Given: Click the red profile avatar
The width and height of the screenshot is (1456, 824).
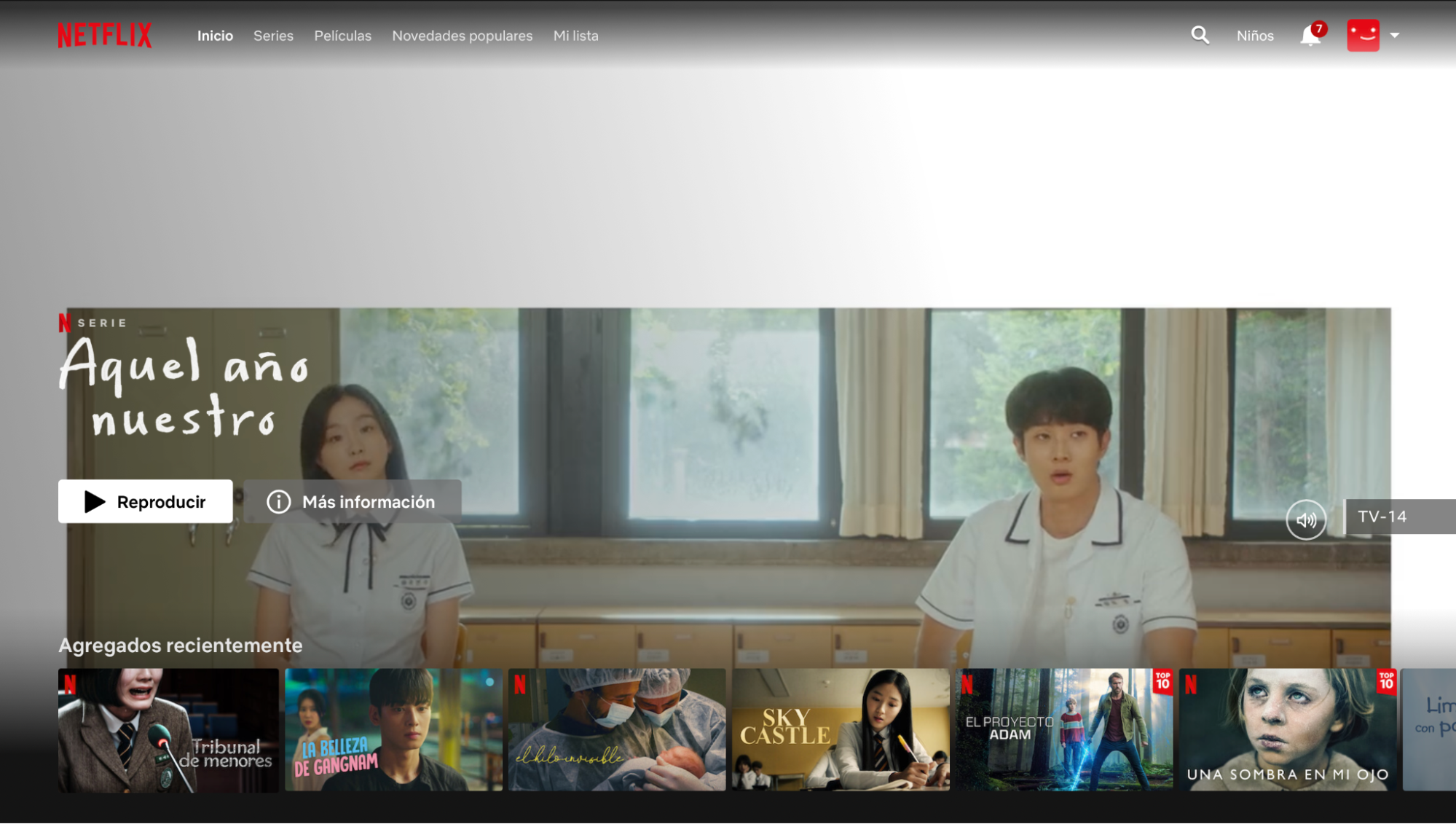Looking at the screenshot, I should point(1363,35).
